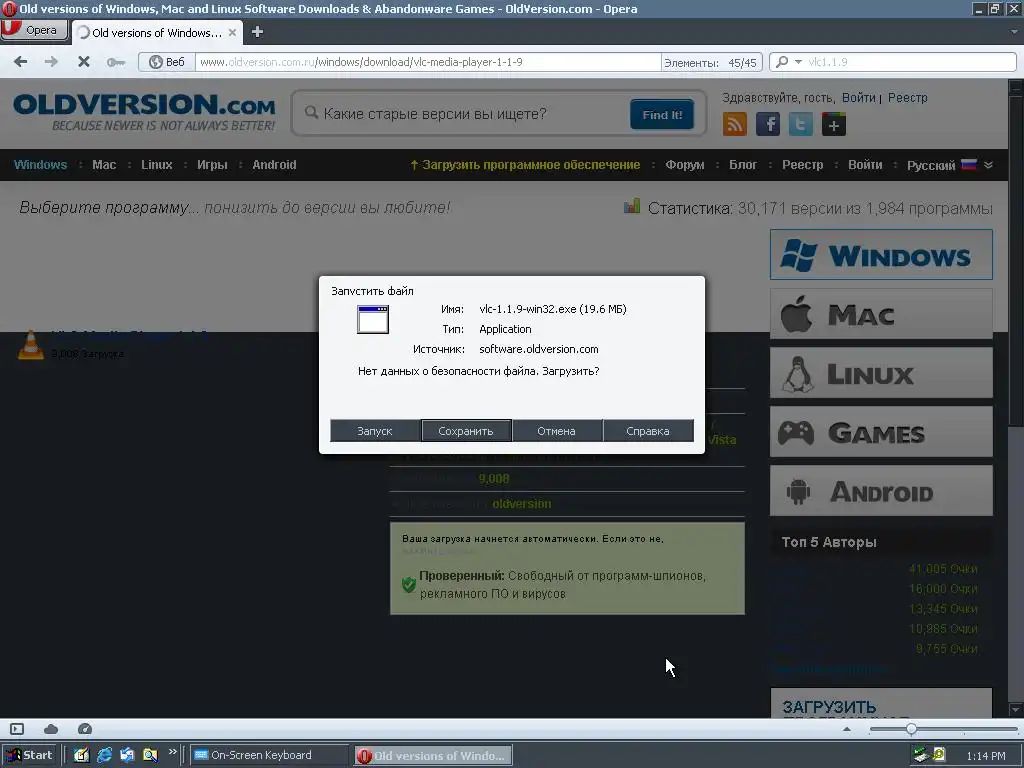
Task: Click the application file icon in dialog
Action: click(x=373, y=319)
